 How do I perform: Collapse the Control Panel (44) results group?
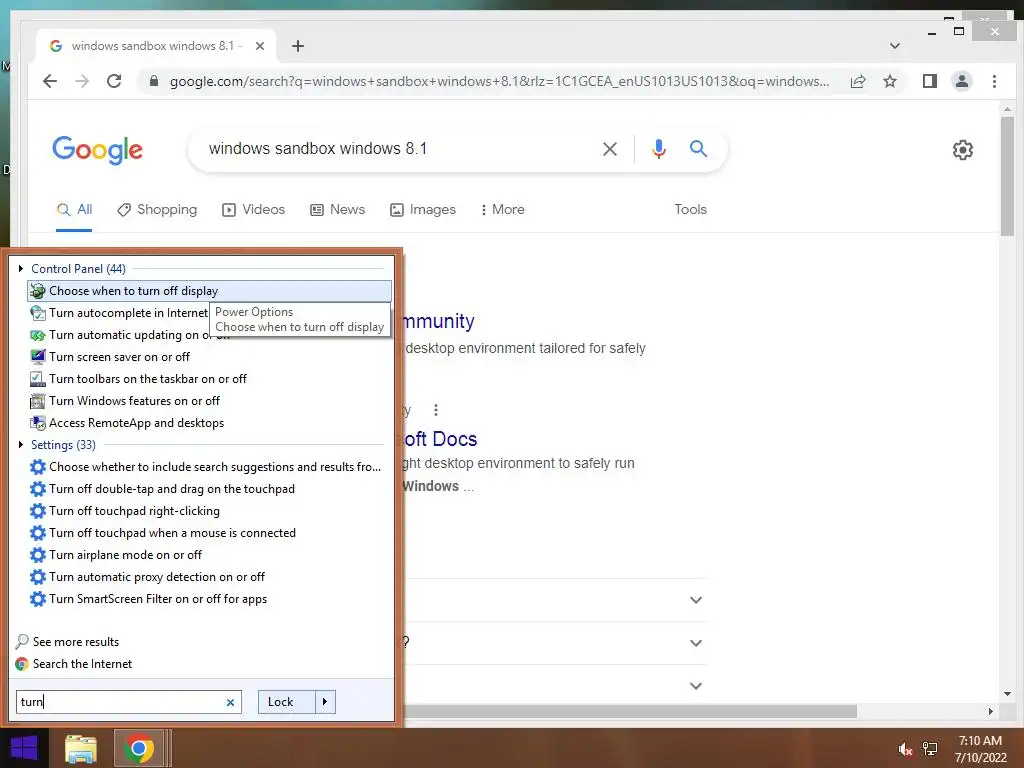[21, 268]
